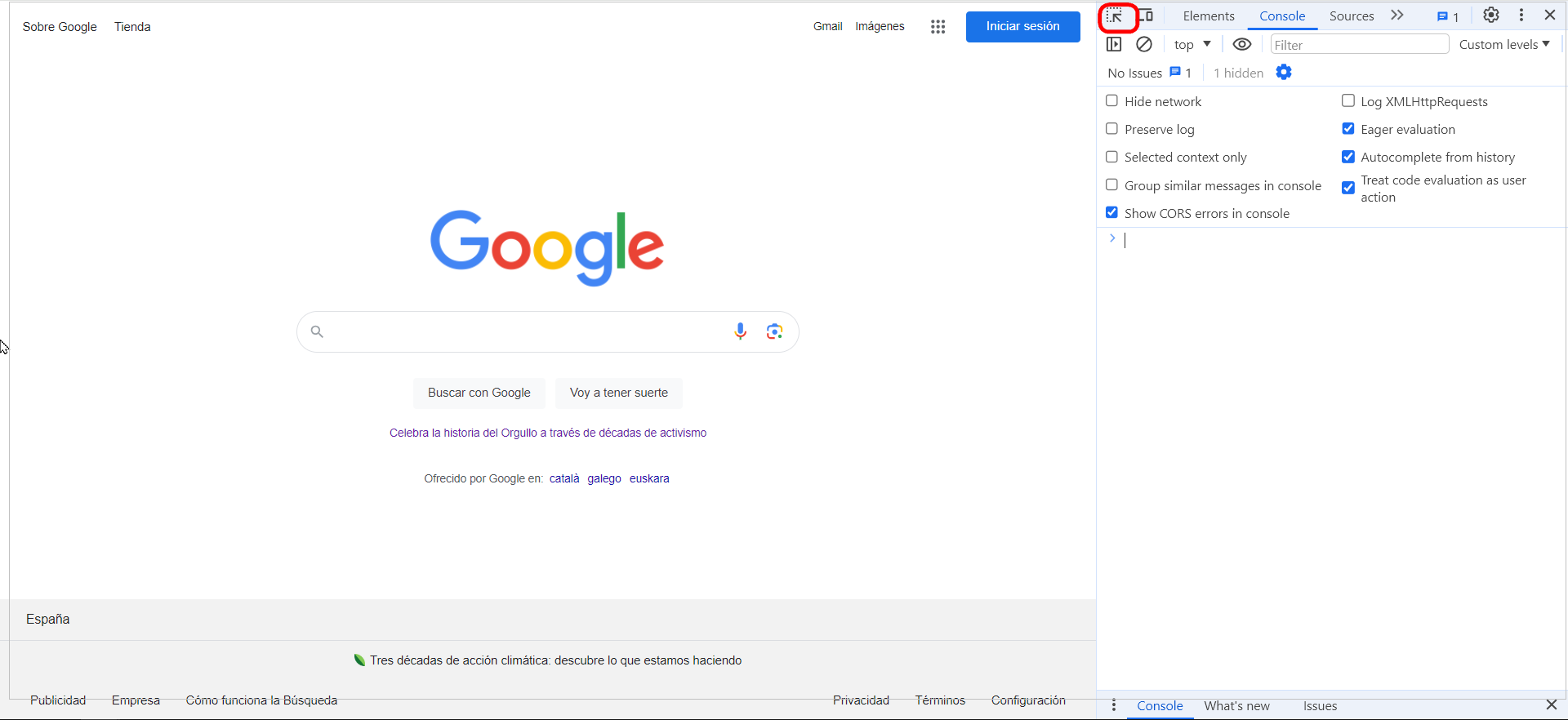1568x720 pixels.
Task: Click the voice search microphone icon
Action: point(740,331)
